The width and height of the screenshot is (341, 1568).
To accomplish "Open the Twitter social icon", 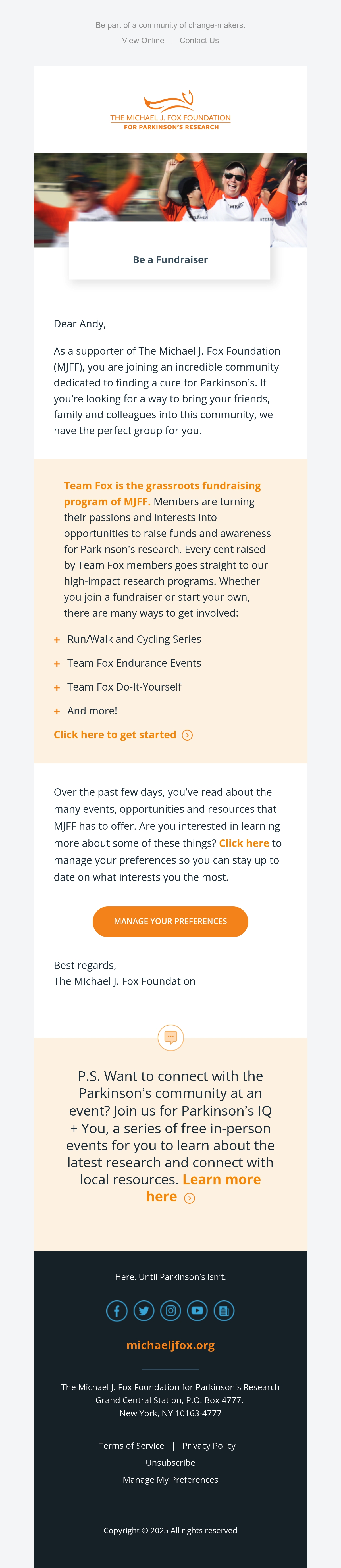I will pyautogui.click(x=144, y=1311).
